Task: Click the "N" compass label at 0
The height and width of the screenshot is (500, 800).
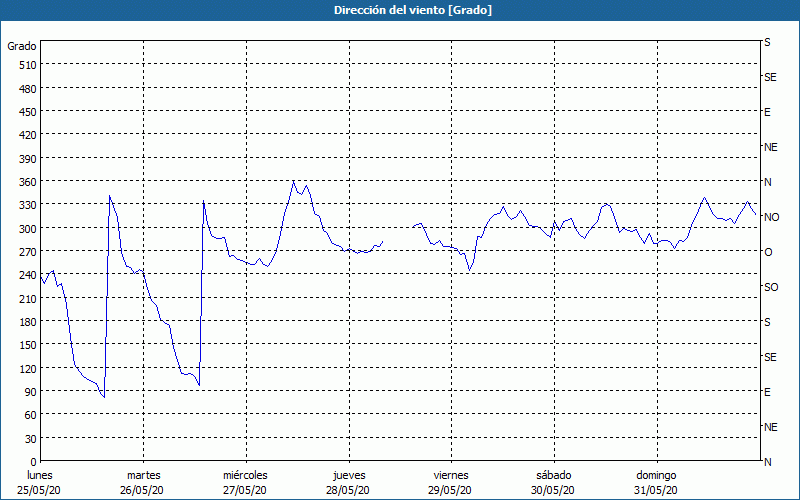Action: 767,462
